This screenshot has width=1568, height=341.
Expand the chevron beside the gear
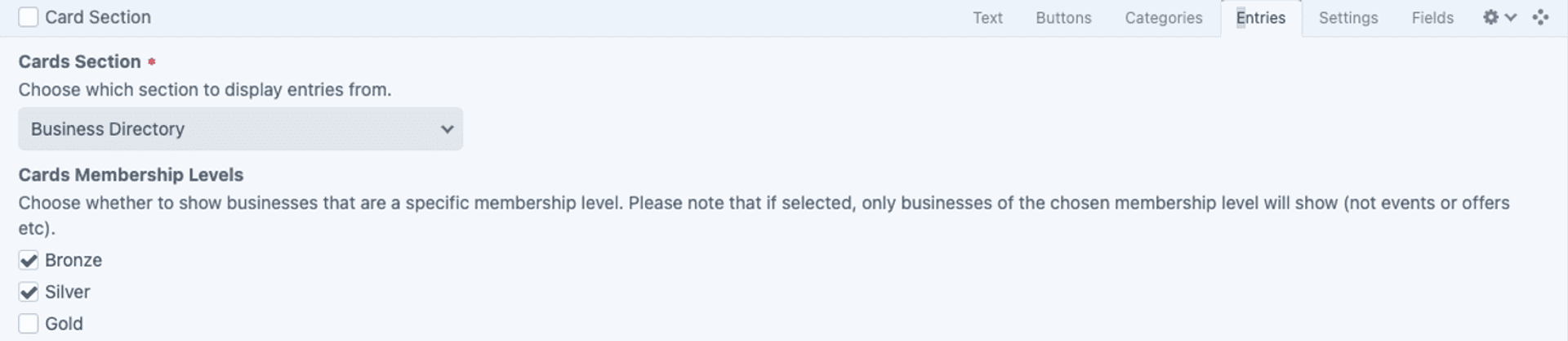click(x=1511, y=17)
